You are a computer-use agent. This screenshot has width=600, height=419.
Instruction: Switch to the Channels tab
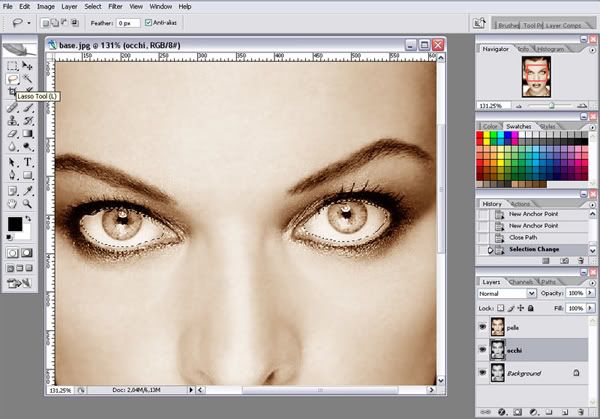tap(521, 282)
